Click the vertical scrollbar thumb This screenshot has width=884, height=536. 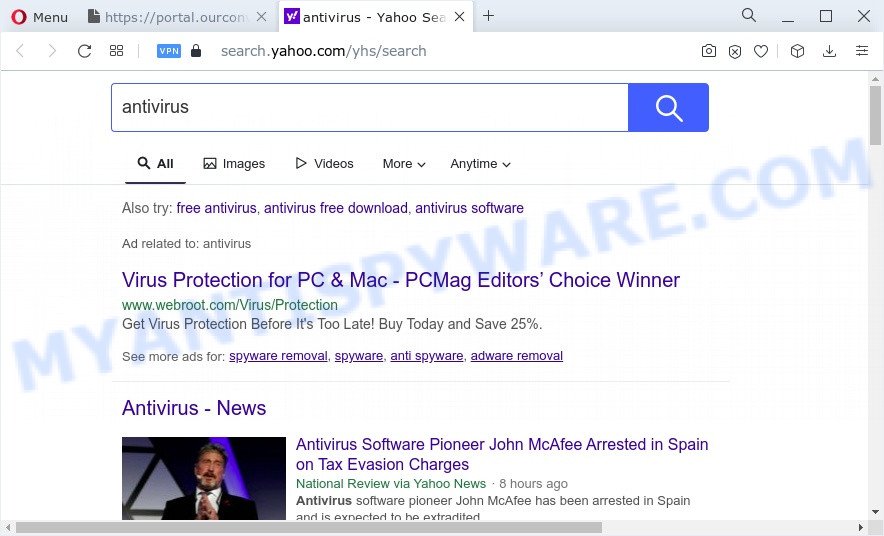pyautogui.click(x=875, y=115)
